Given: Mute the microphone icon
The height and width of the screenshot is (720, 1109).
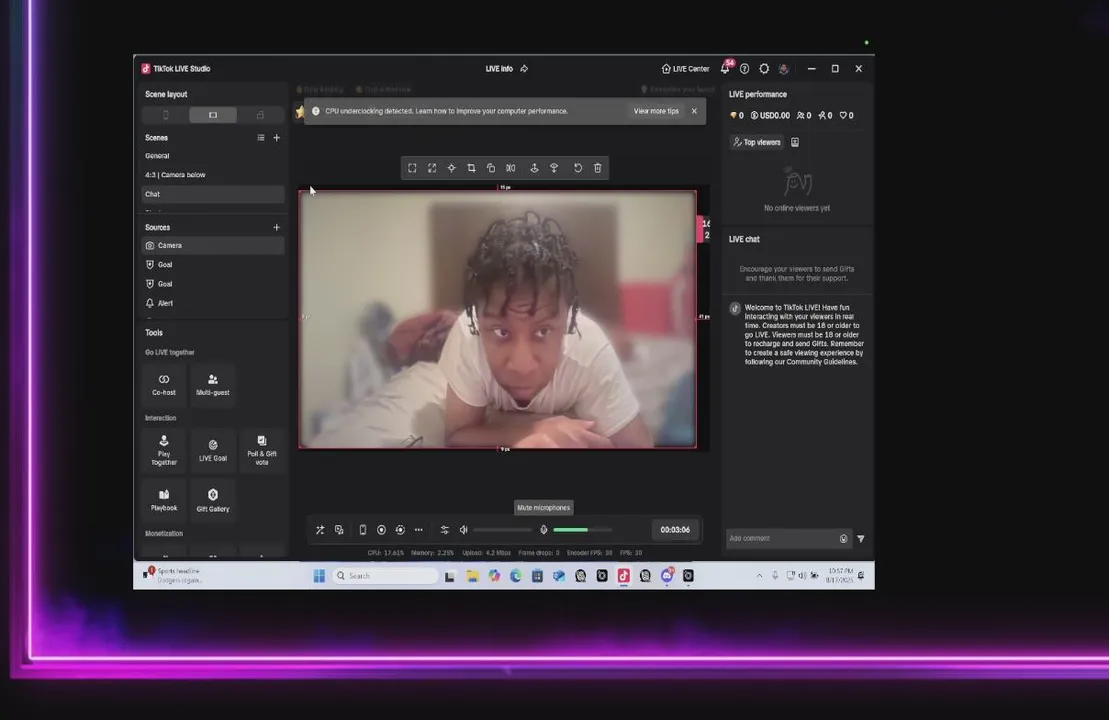Looking at the screenshot, I should tap(543, 530).
